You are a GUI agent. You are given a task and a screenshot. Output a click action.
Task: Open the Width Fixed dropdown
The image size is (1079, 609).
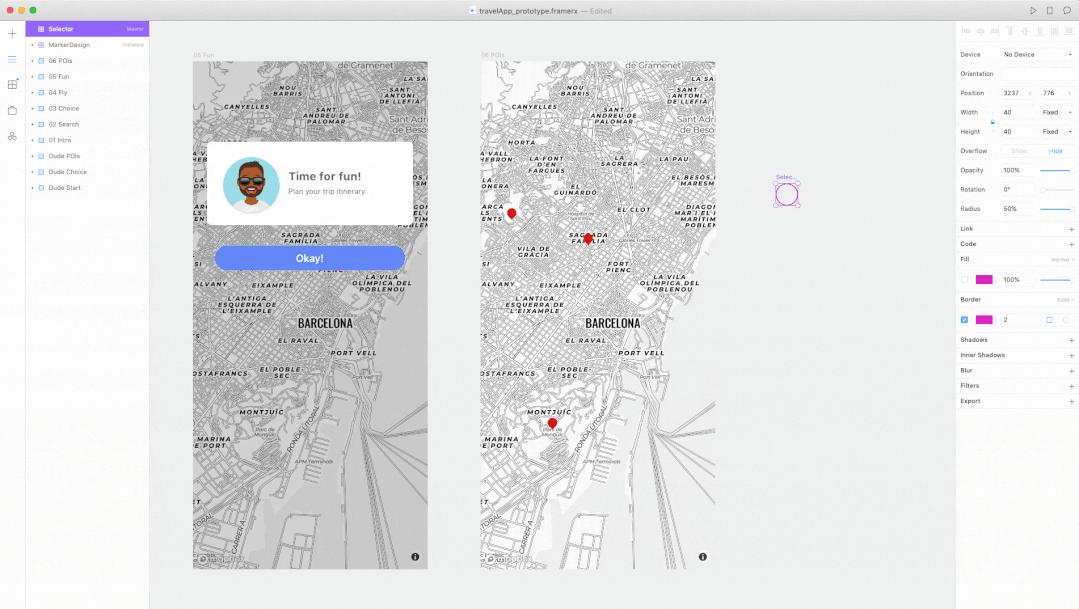1052,112
